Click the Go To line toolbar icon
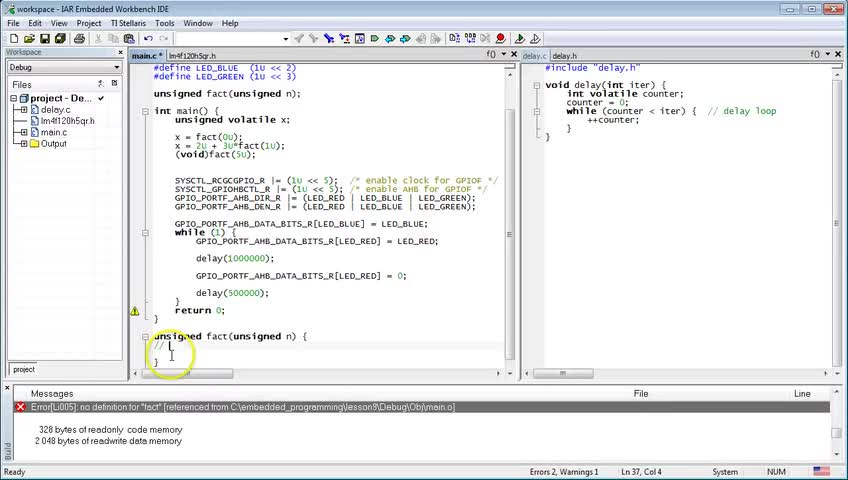Viewport: 848px width, 480px height. click(360, 38)
